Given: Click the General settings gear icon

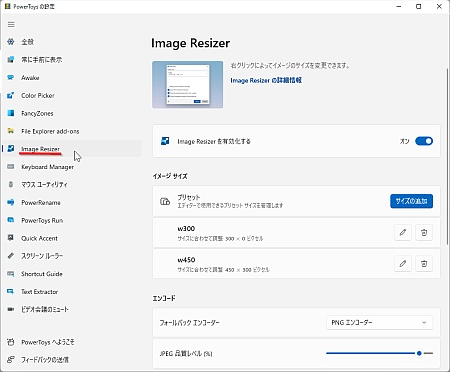Looking at the screenshot, I should (x=11, y=42).
